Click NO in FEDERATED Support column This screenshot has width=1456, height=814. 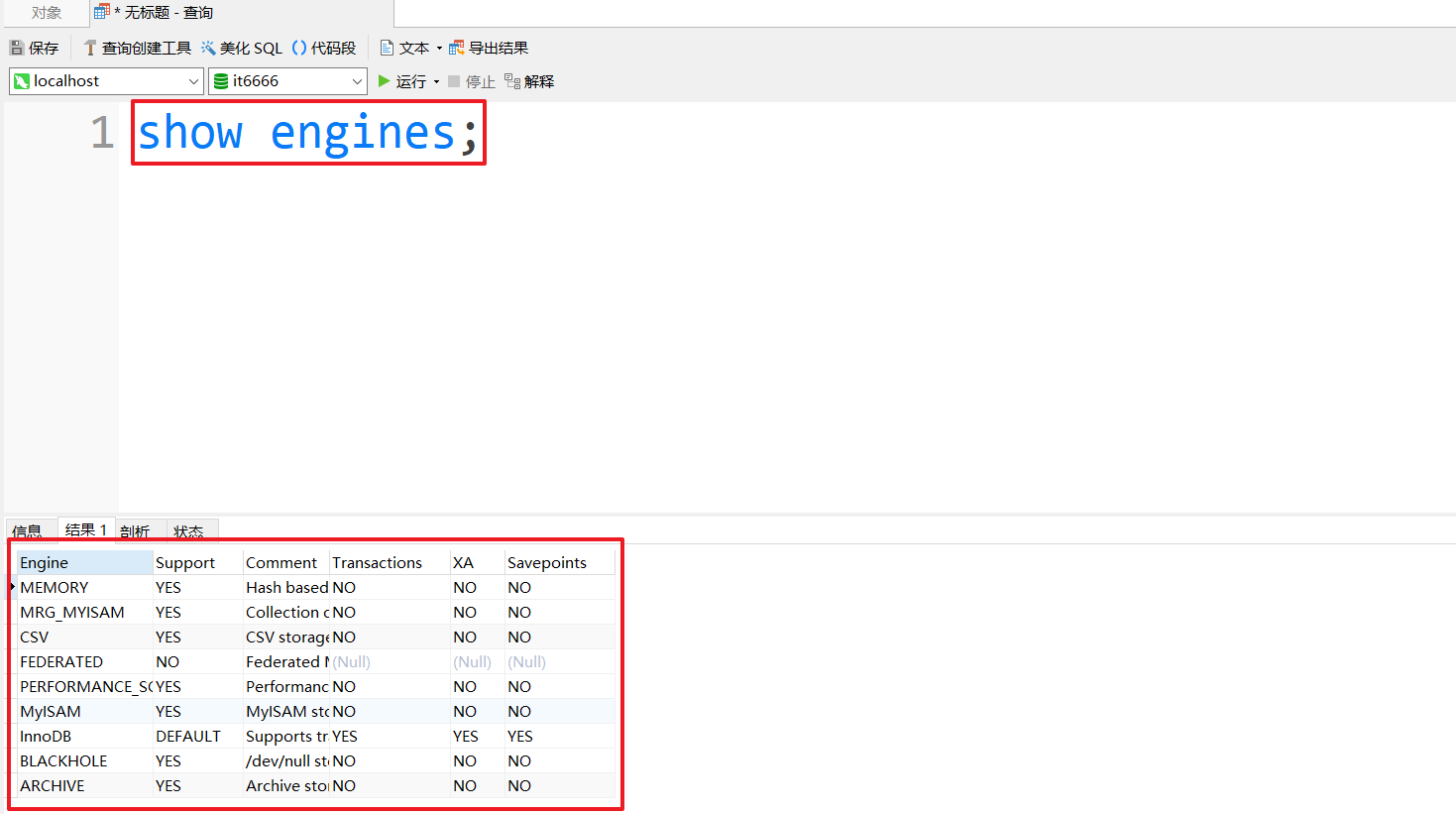coord(198,661)
